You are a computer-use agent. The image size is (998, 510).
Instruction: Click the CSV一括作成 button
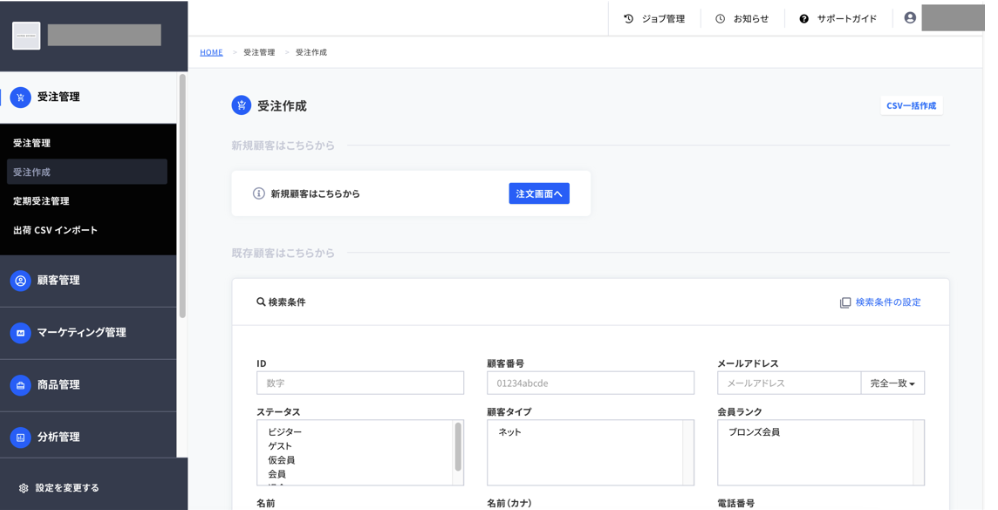coord(911,106)
